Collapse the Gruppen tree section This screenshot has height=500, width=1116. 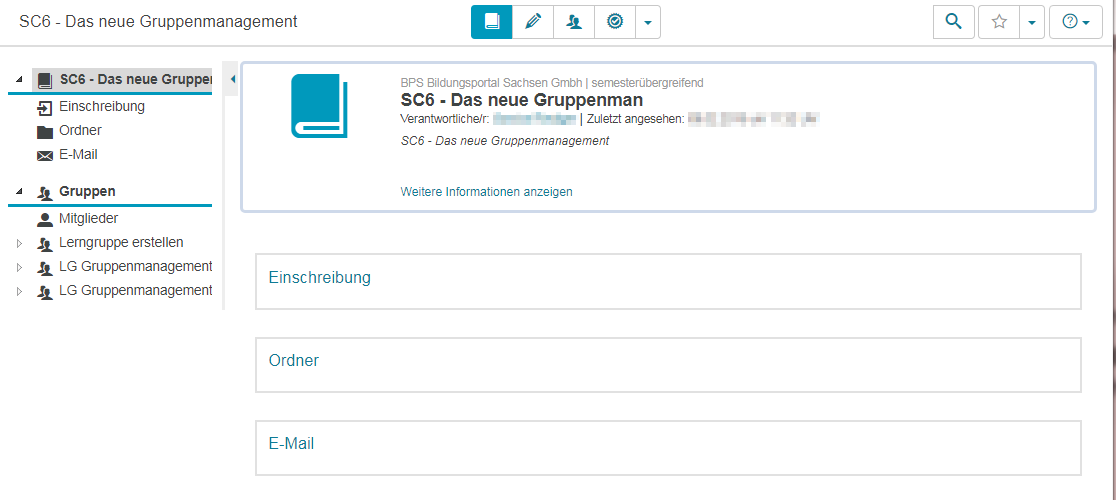point(19,191)
